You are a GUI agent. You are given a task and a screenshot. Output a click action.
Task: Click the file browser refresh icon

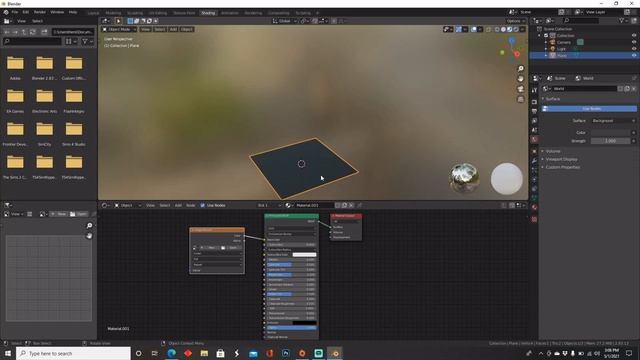33,32
